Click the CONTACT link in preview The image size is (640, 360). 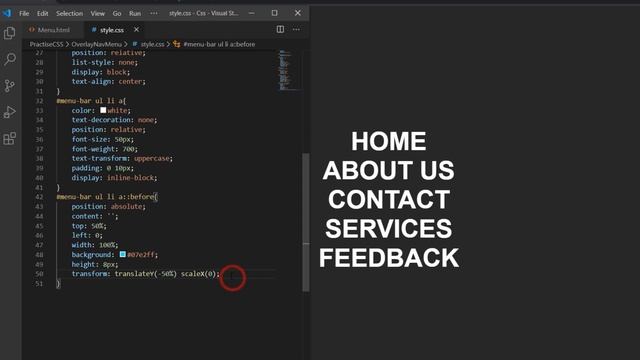point(389,199)
